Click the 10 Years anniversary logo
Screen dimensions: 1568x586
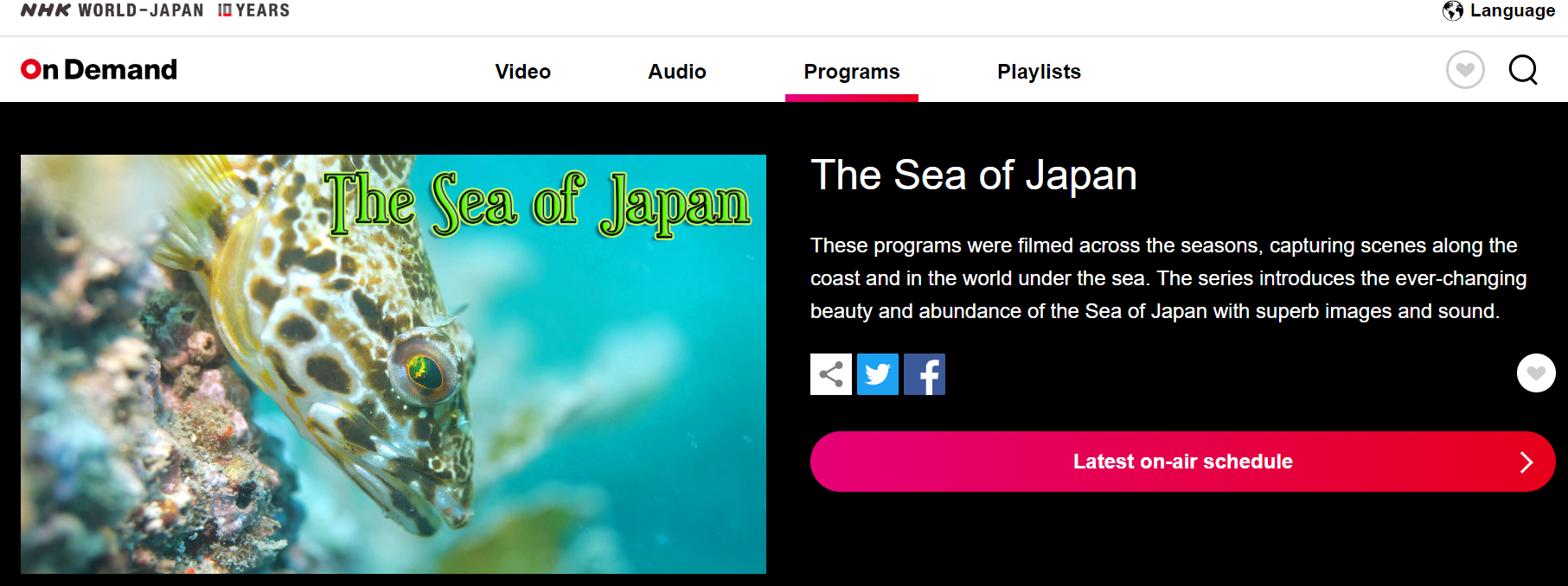253,10
